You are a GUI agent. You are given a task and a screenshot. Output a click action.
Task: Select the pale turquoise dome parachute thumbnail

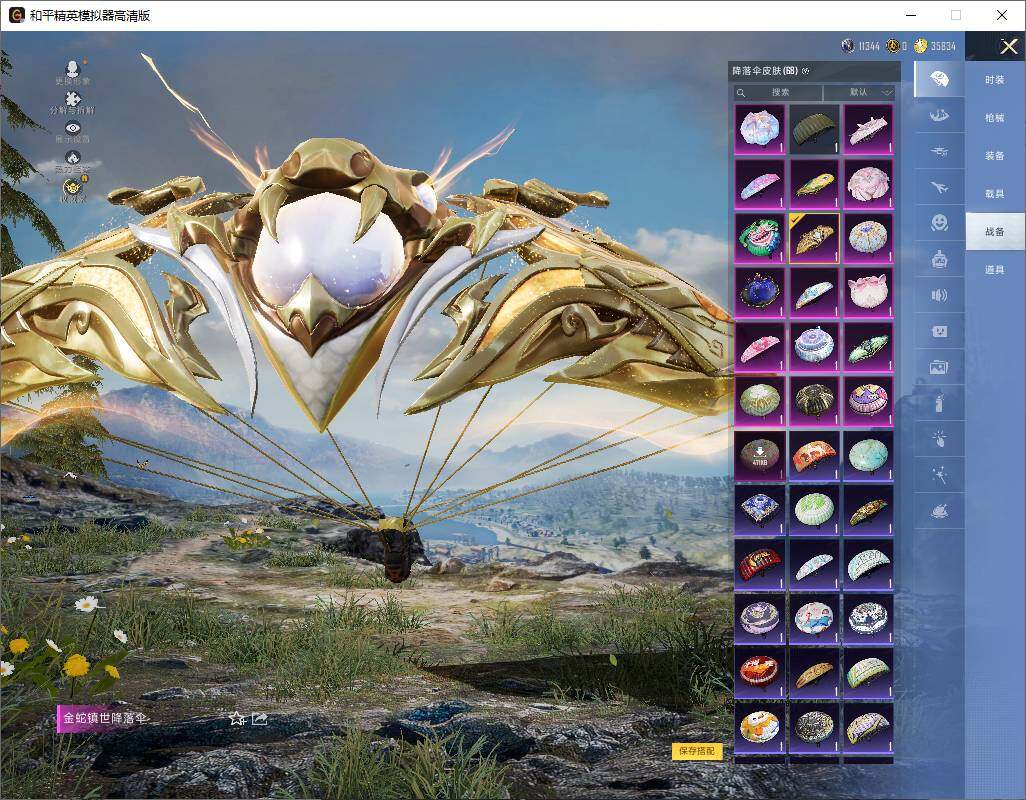pyautogui.click(x=868, y=456)
